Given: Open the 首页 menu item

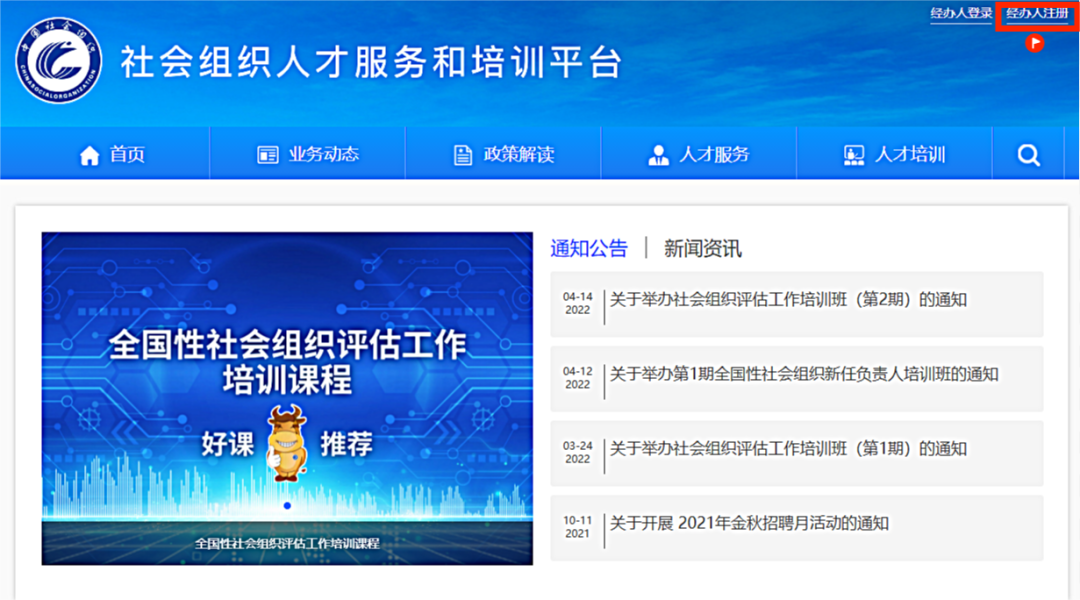Looking at the screenshot, I should tap(127, 155).
